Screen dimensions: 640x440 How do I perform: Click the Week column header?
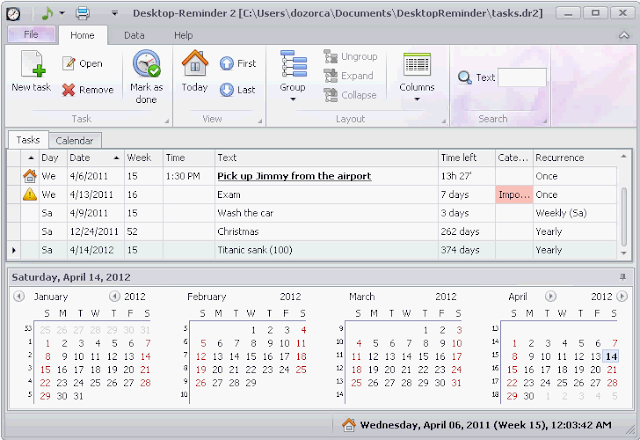[x=144, y=158]
